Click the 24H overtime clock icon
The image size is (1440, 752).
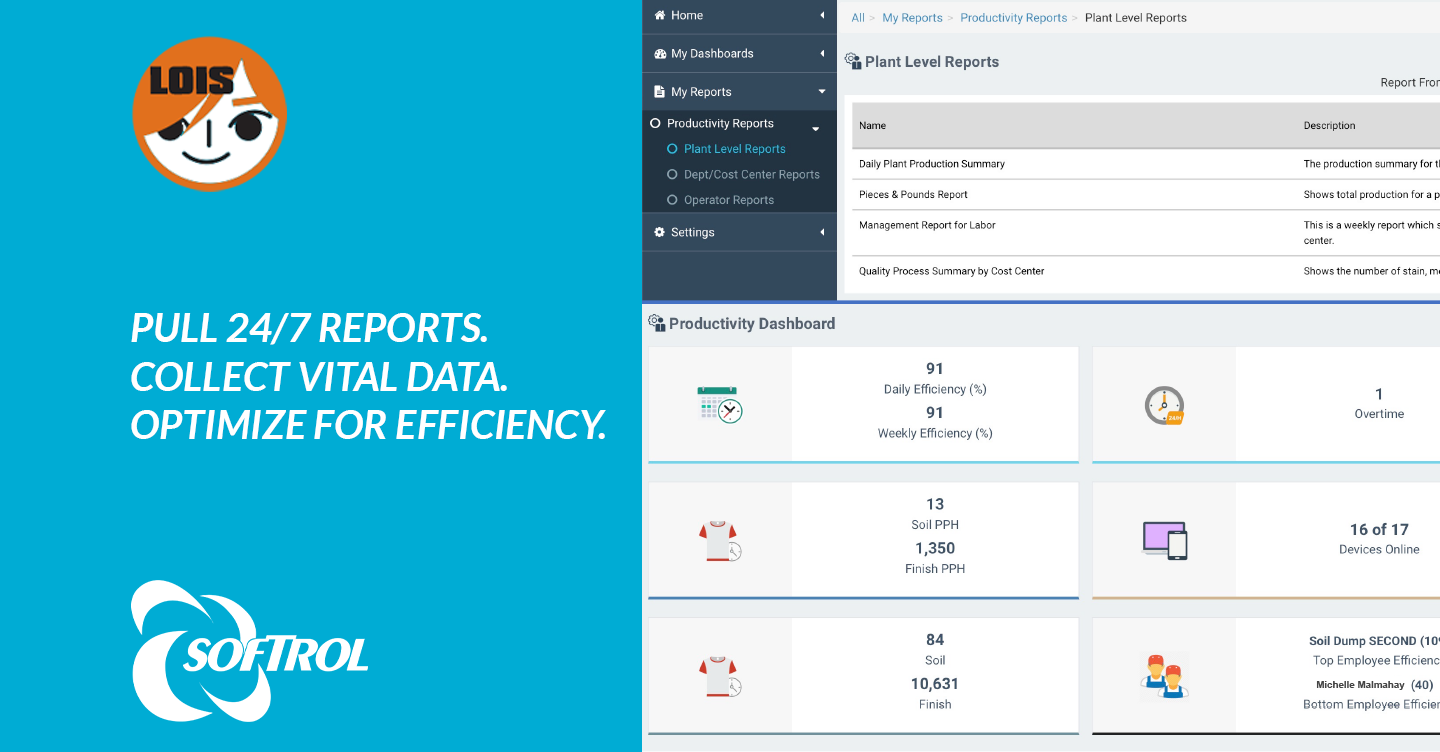pos(1164,405)
